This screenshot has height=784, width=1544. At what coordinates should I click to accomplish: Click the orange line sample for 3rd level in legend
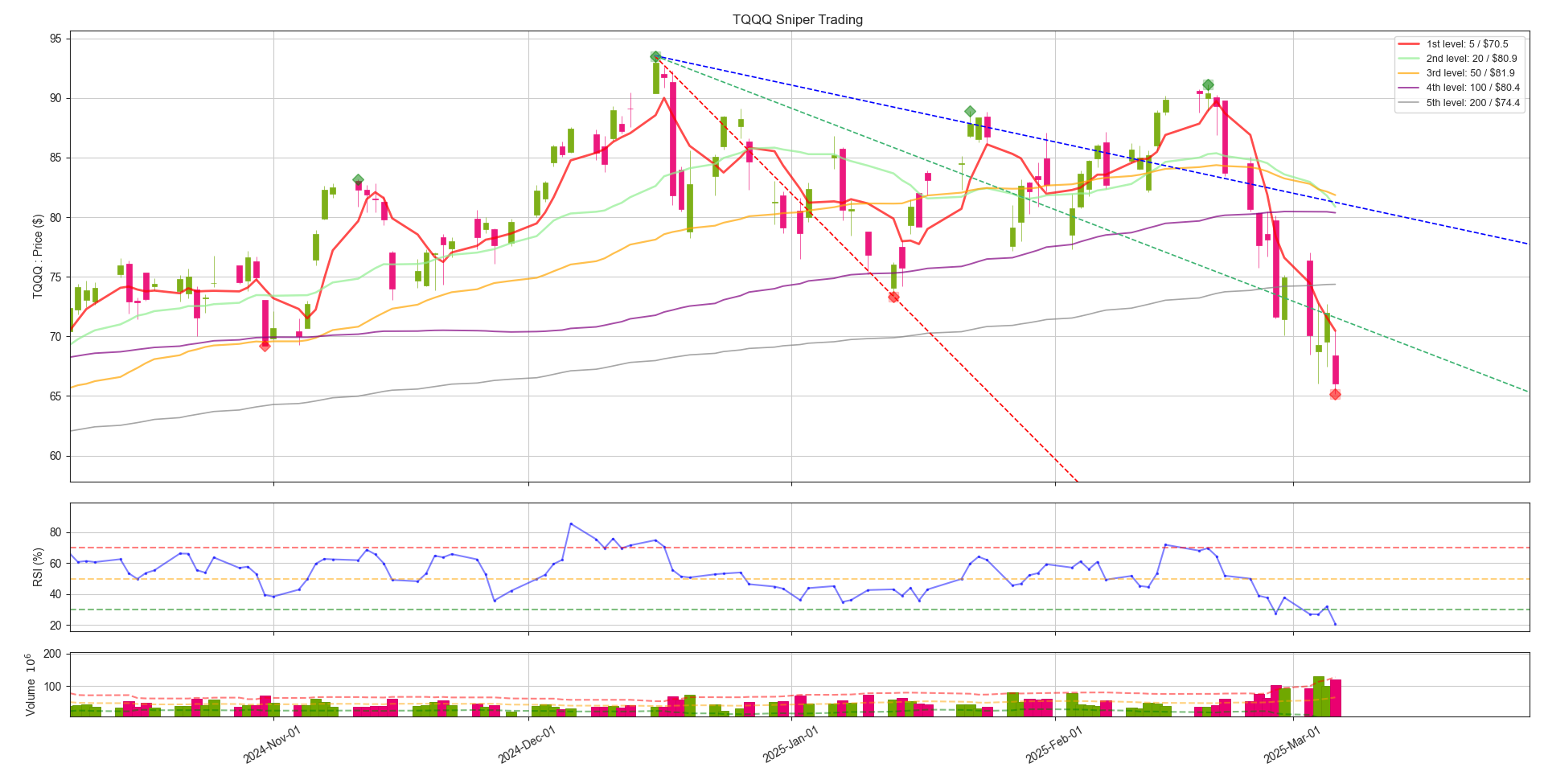(1409, 73)
